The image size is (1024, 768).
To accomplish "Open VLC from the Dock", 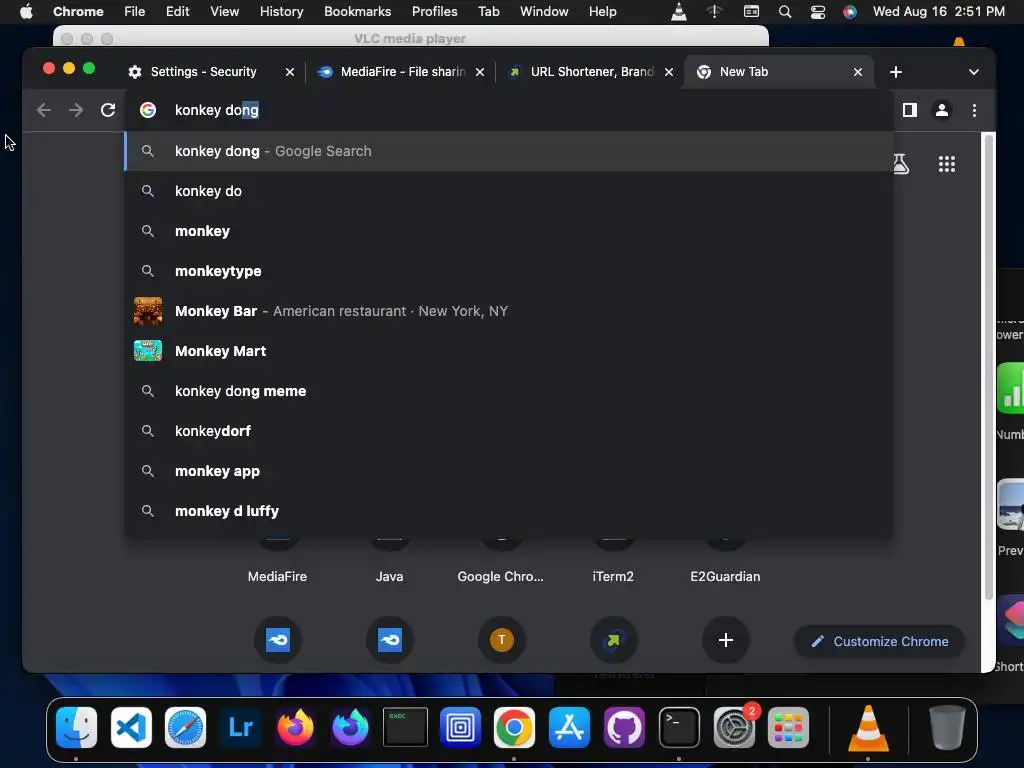I will click(x=868, y=728).
